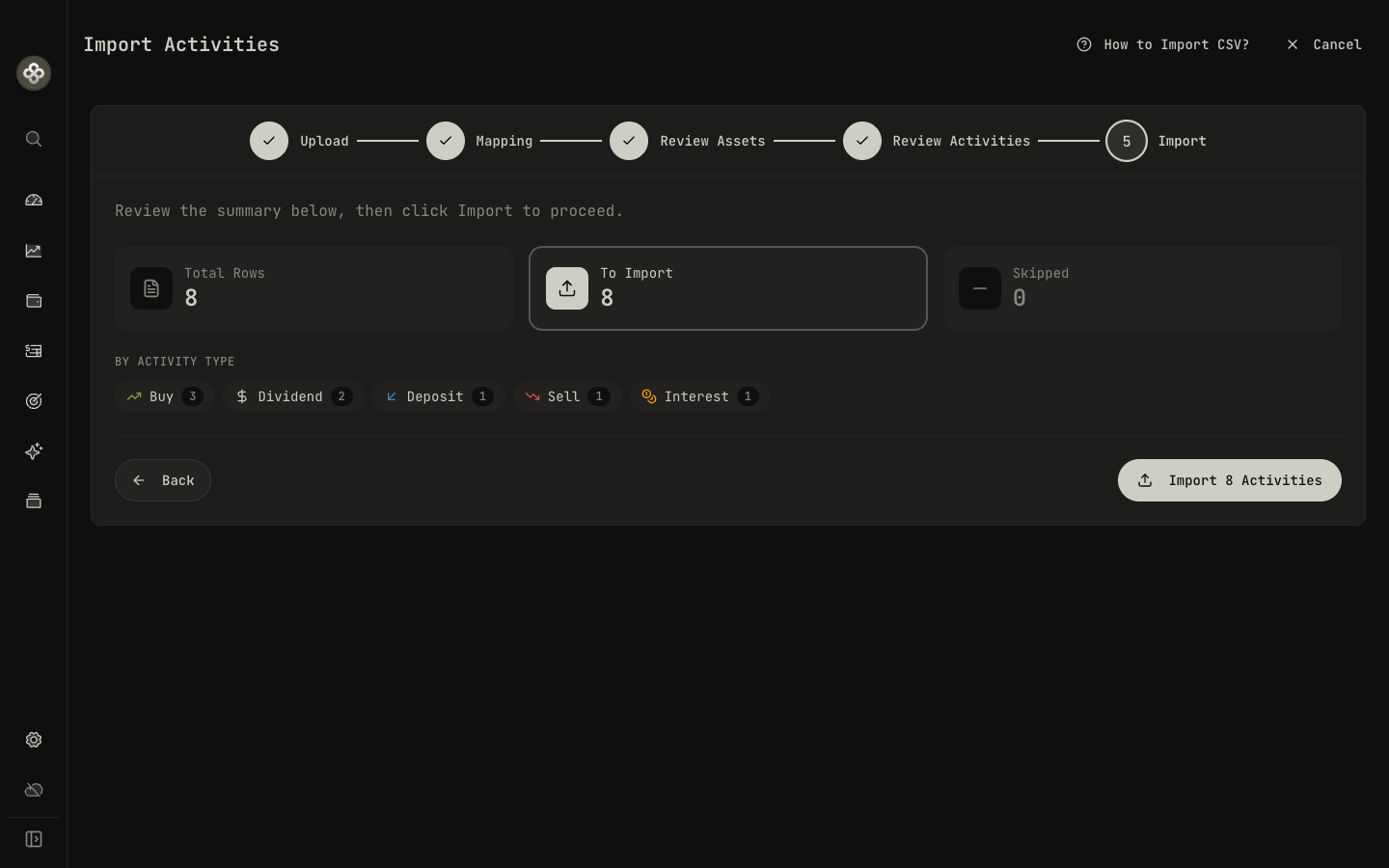The height and width of the screenshot is (868, 1389).
Task: Click the Interest activity chip label
Action: click(696, 396)
